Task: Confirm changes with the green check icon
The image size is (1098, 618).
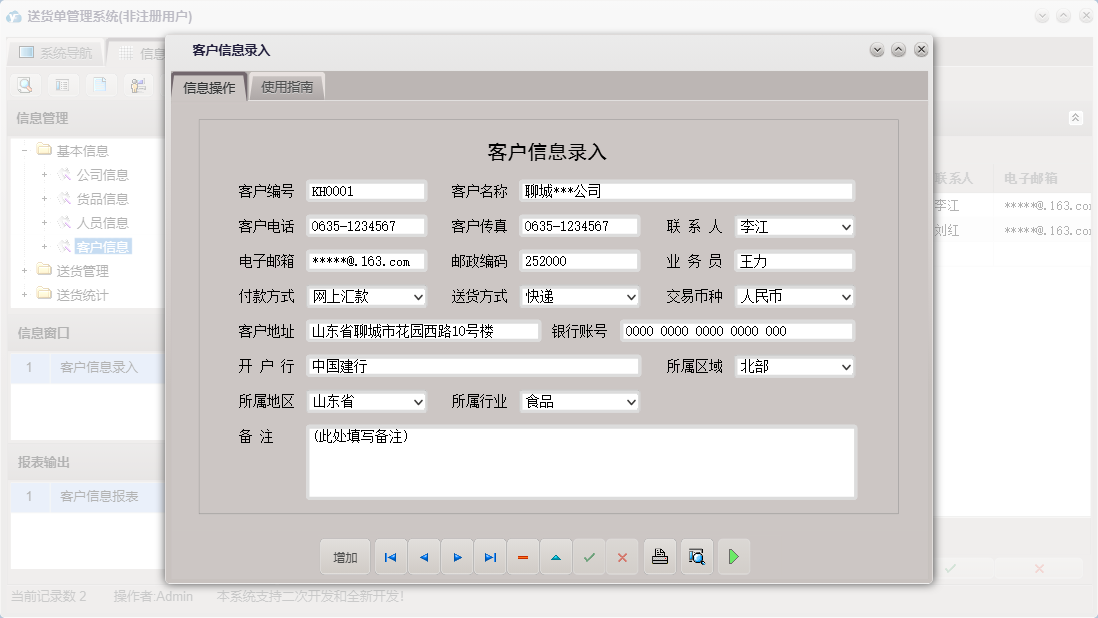Action: 589,557
